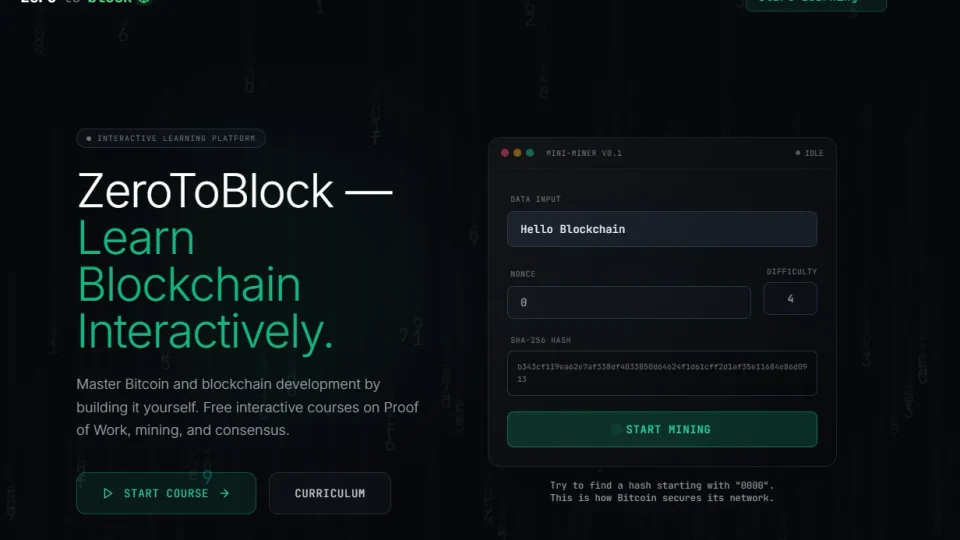The height and width of the screenshot is (540, 960).
Task: Click the Interactive Learning Platform badge text
Action: point(176,139)
